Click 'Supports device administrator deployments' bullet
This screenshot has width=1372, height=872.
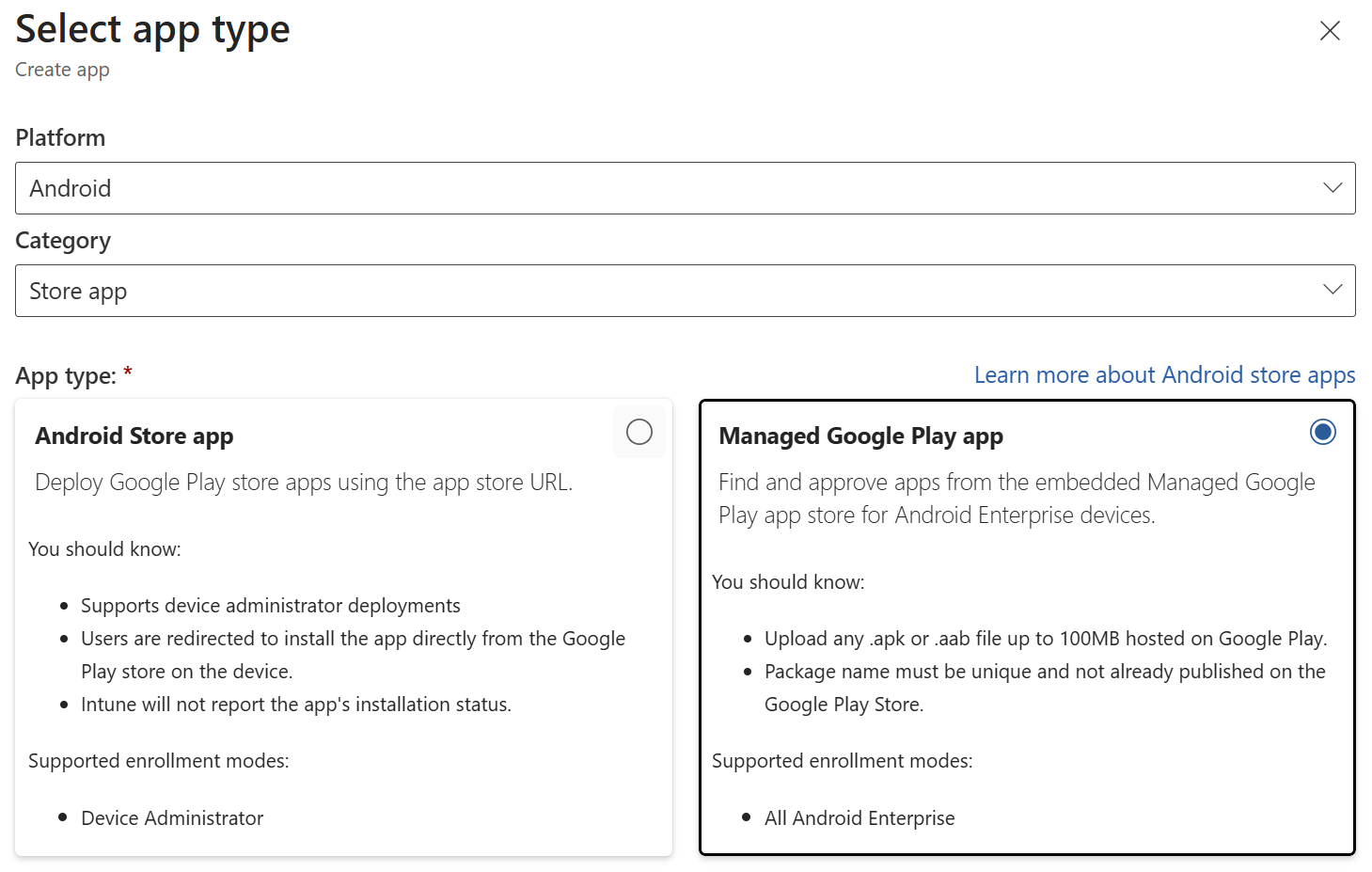pyautogui.click(x=271, y=606)
